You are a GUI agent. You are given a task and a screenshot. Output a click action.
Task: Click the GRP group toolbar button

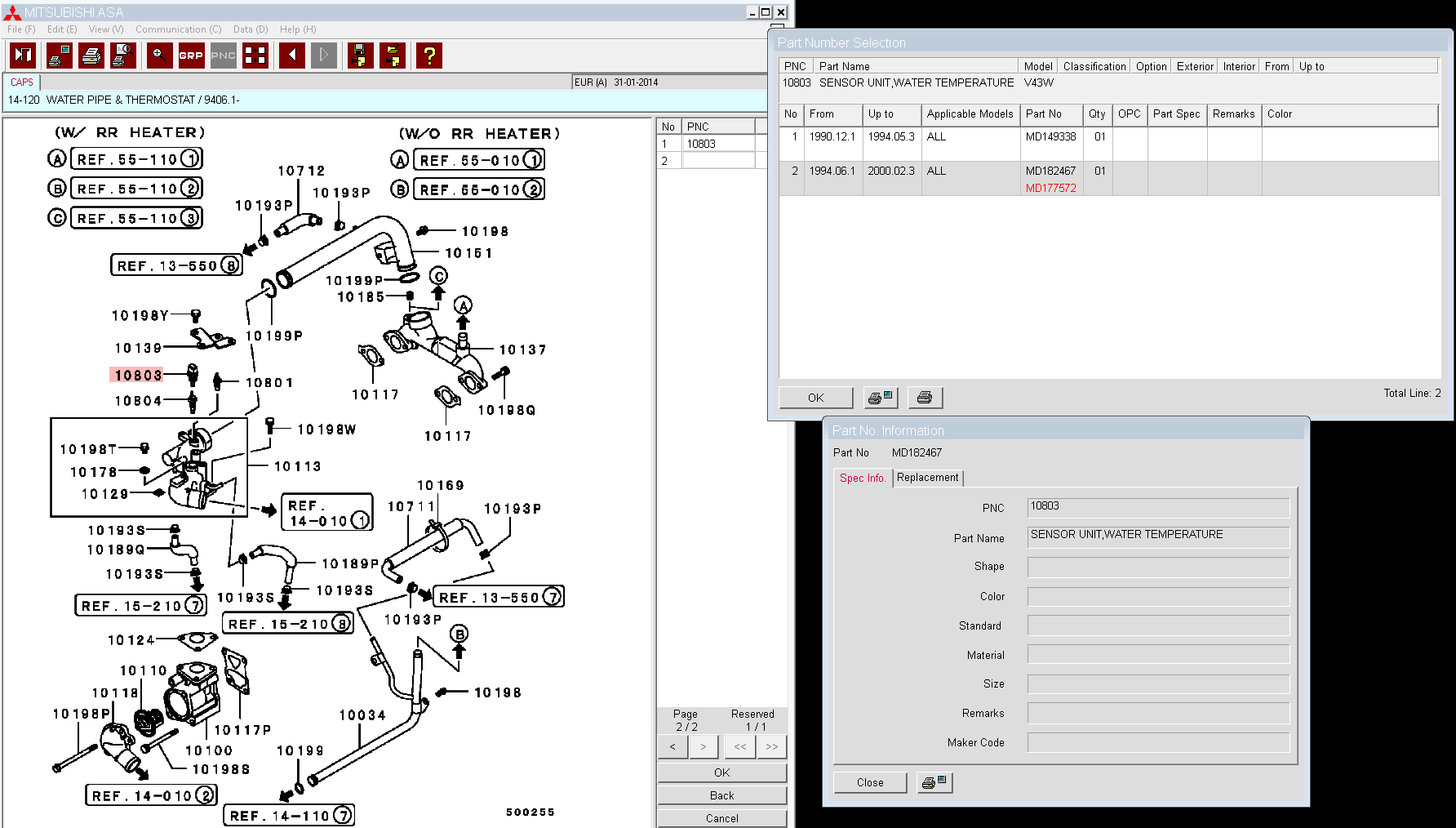(191, 56)
